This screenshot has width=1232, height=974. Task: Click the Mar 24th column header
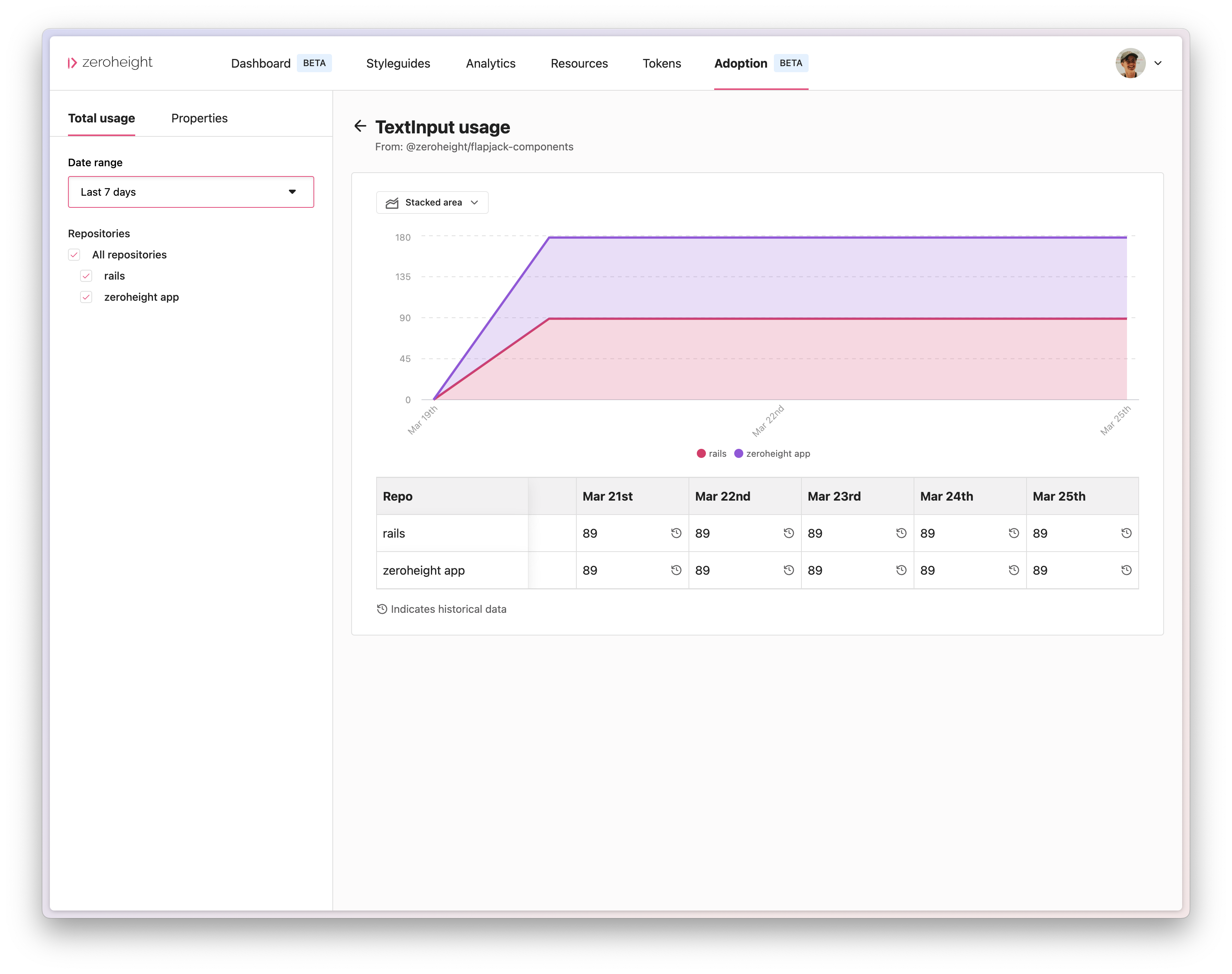point(970,496)
